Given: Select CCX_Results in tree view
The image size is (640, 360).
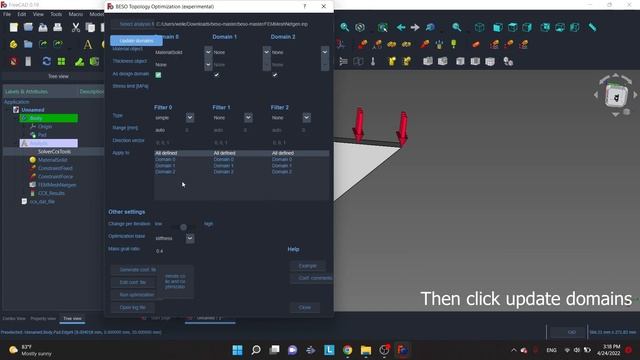Looking at the screenshot, I should coord(51,193).
